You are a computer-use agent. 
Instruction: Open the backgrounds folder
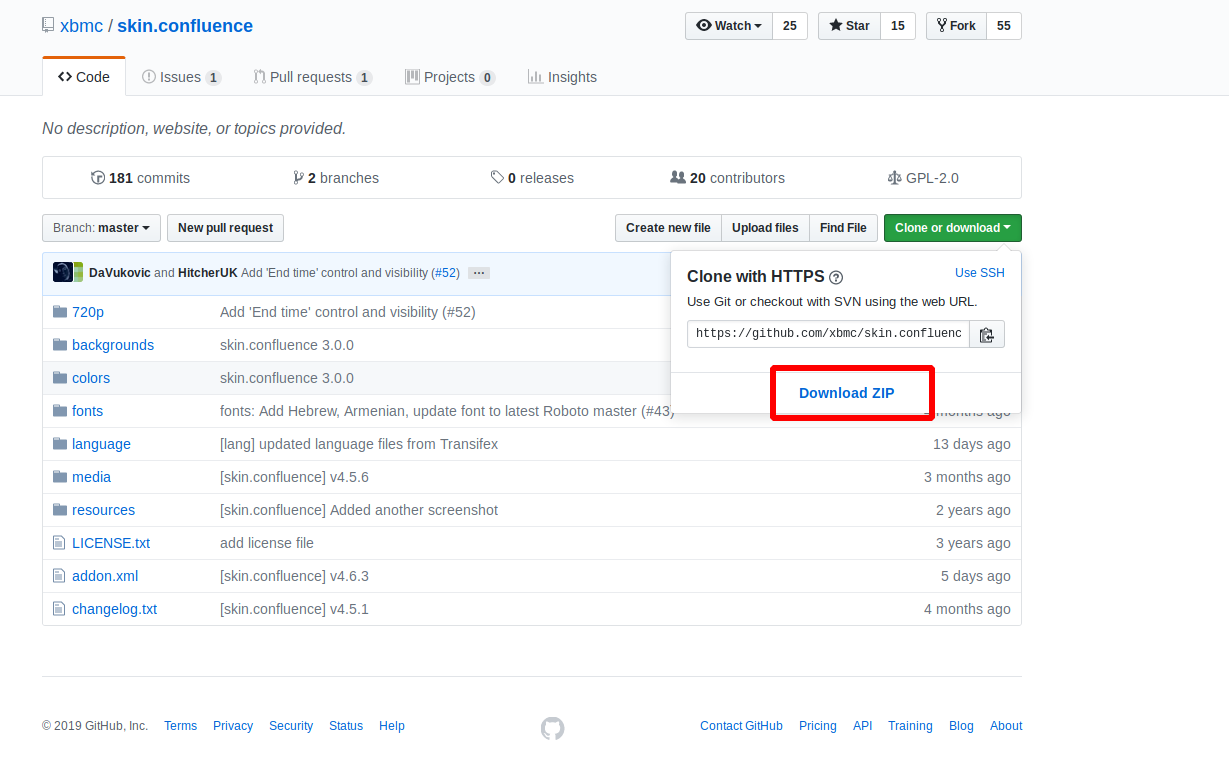coord(113,345)
